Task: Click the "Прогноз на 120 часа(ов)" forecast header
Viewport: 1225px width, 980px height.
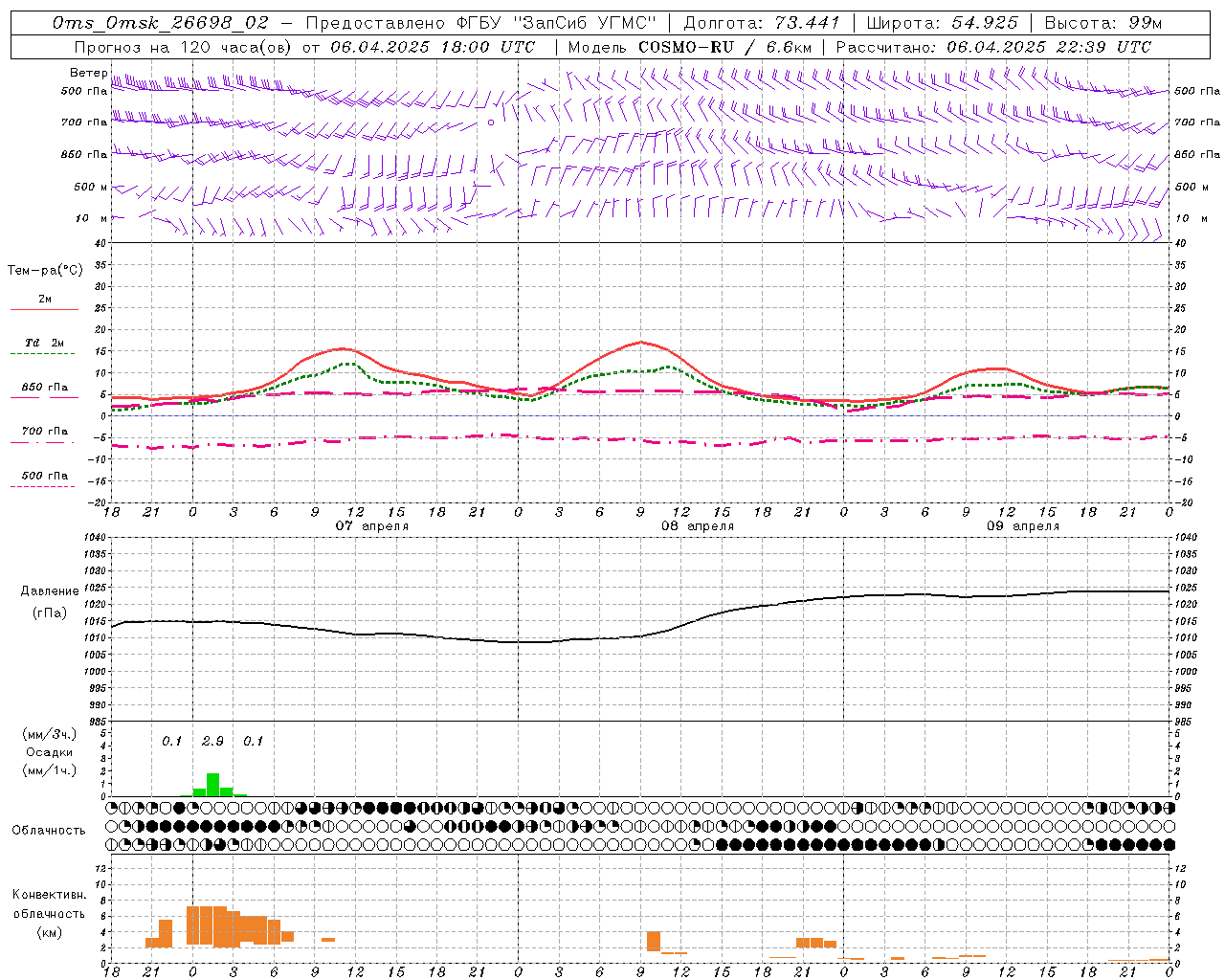Action: click(x=182, y=47)
